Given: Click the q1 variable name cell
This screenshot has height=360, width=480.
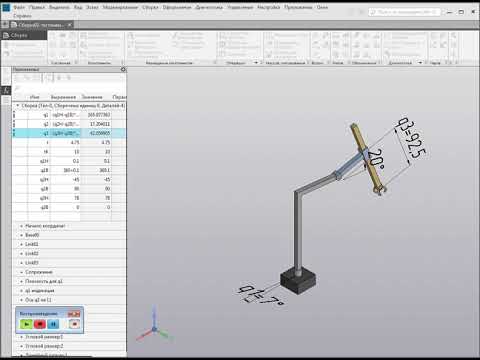Looking at the screenshot, I should [x=39, y=115].
